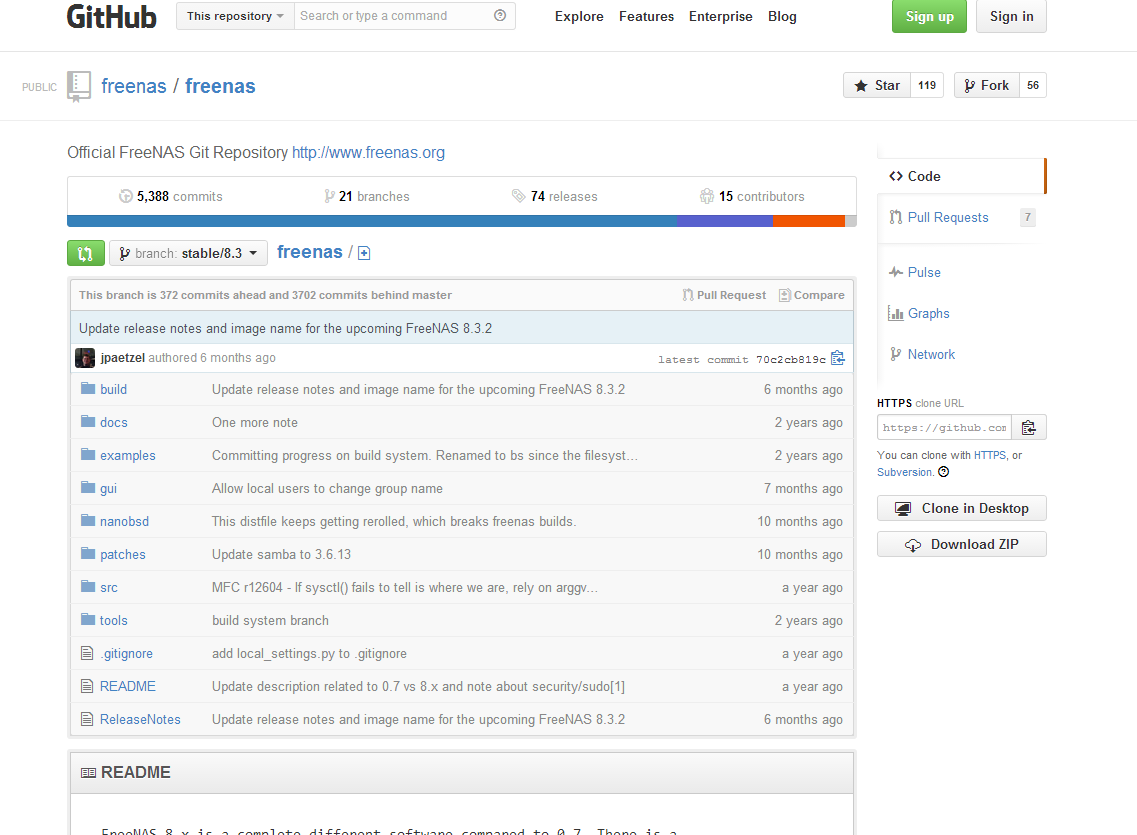Click the src folder icon
The width and height of the screenshot is (1137, 835).
(x=88, y=586)
